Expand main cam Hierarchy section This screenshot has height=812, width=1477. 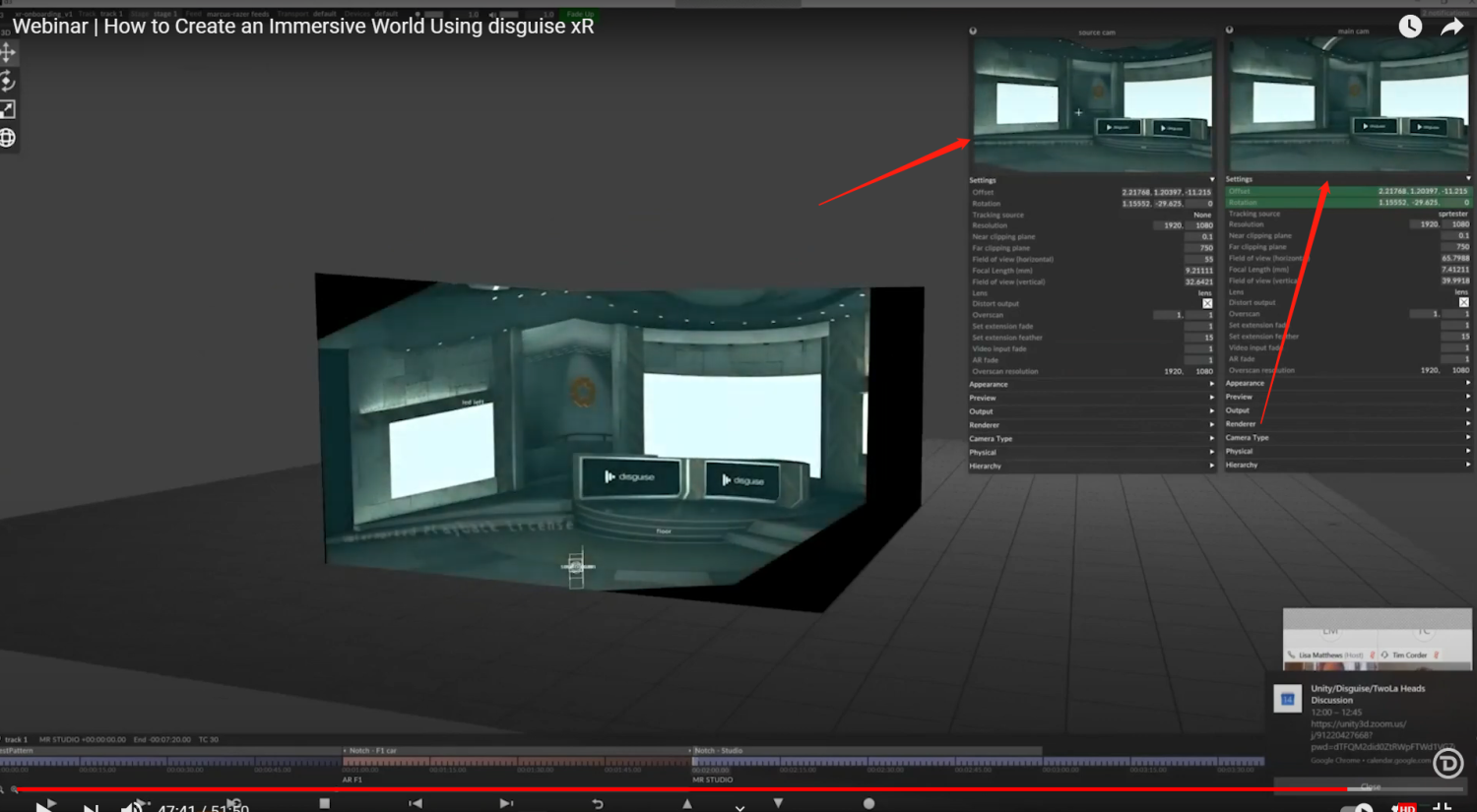1348,465
